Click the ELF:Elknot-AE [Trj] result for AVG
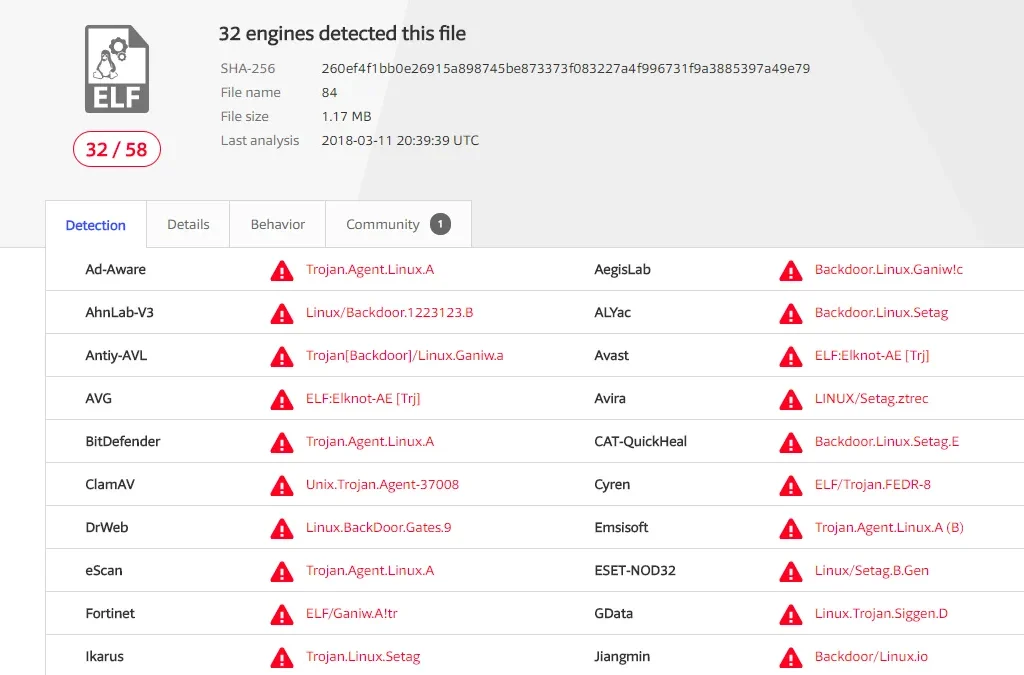The width and height of the screenshot is (1024, 675). tap(363, 399)
